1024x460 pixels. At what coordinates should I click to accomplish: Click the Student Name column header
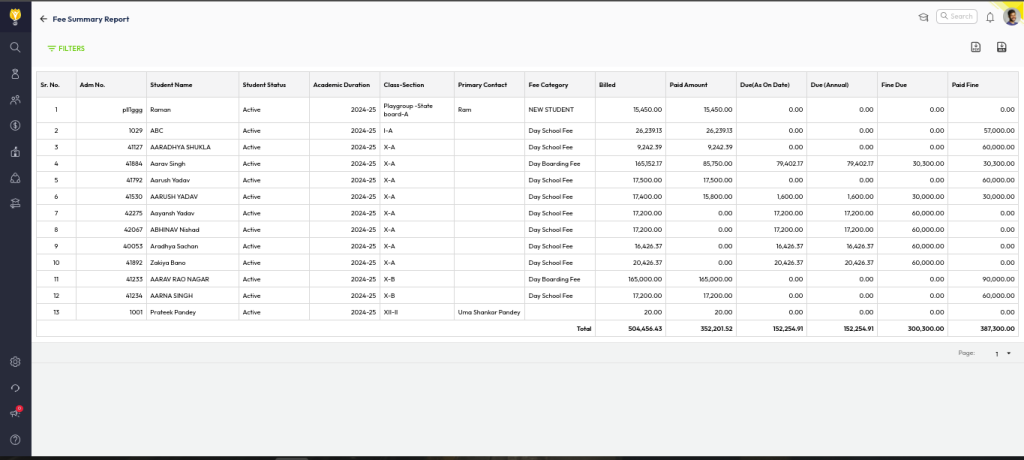tap(171, 84)
